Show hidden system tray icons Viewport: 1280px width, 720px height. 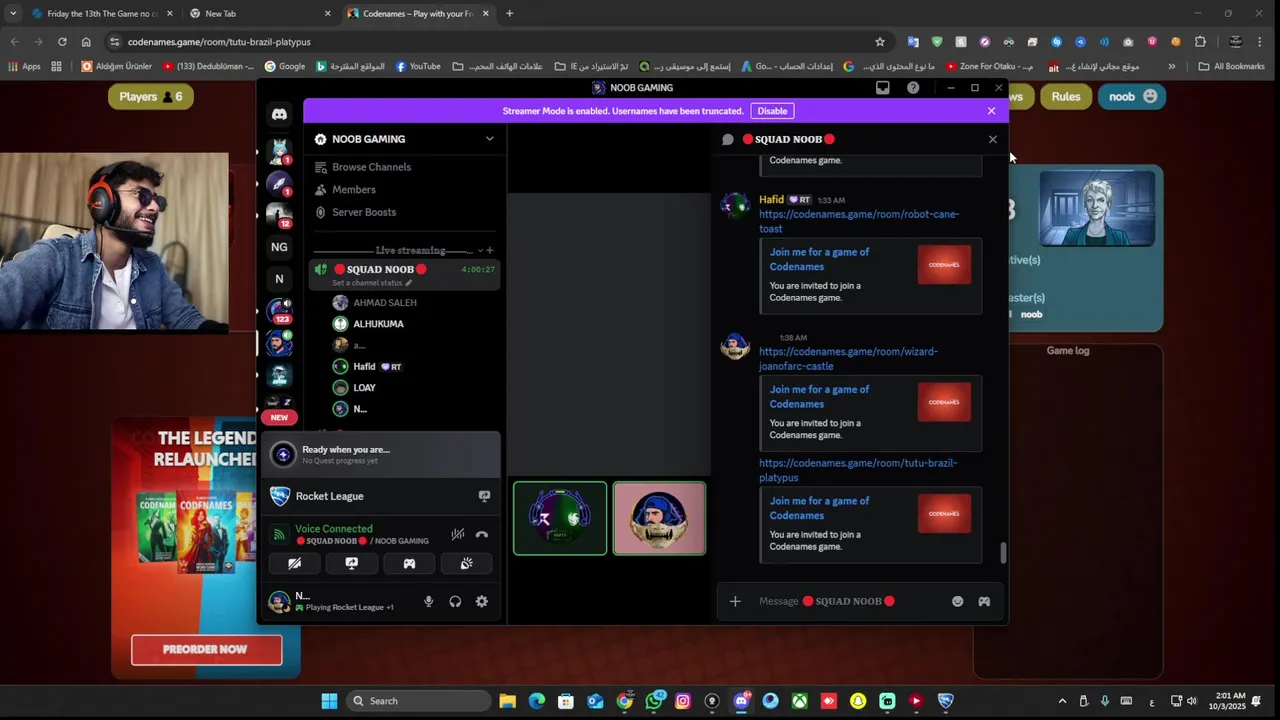click(1062, 701)
